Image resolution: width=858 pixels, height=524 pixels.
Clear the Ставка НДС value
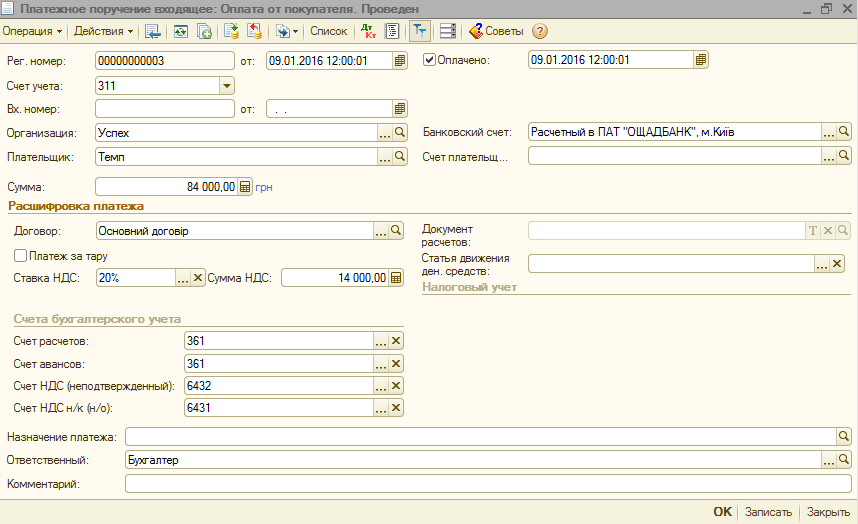click(x=197, y=278)
